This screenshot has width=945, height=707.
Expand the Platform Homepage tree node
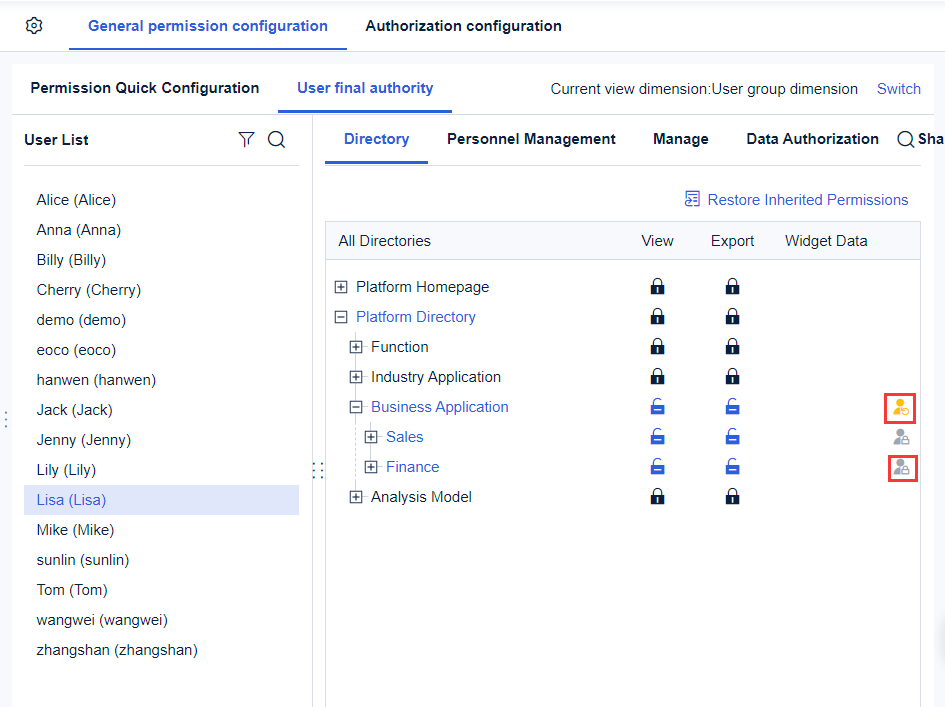(340, 286)
